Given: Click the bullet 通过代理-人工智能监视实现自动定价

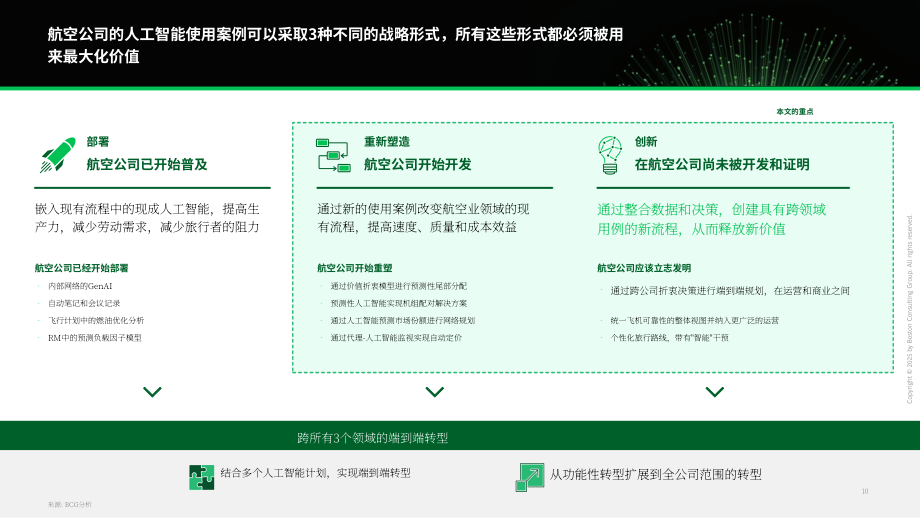Looking at the screenshot, I should (x=396, y=338).
